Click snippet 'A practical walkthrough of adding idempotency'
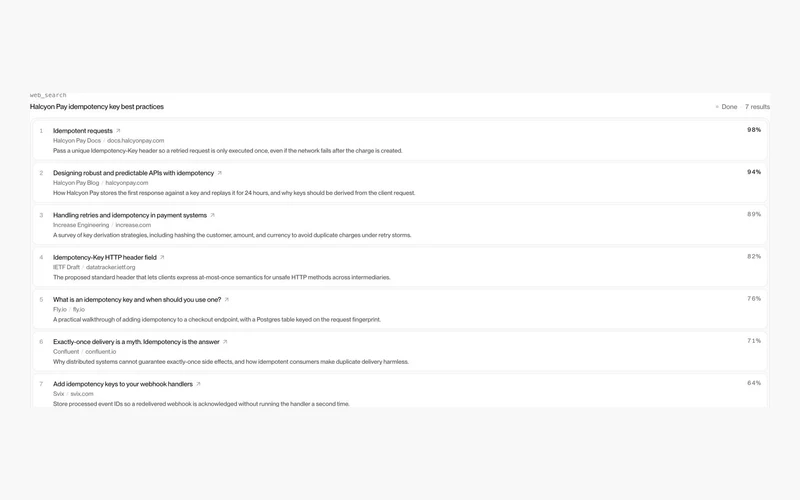The image size is (800, 500). click(x=217, y=320)
